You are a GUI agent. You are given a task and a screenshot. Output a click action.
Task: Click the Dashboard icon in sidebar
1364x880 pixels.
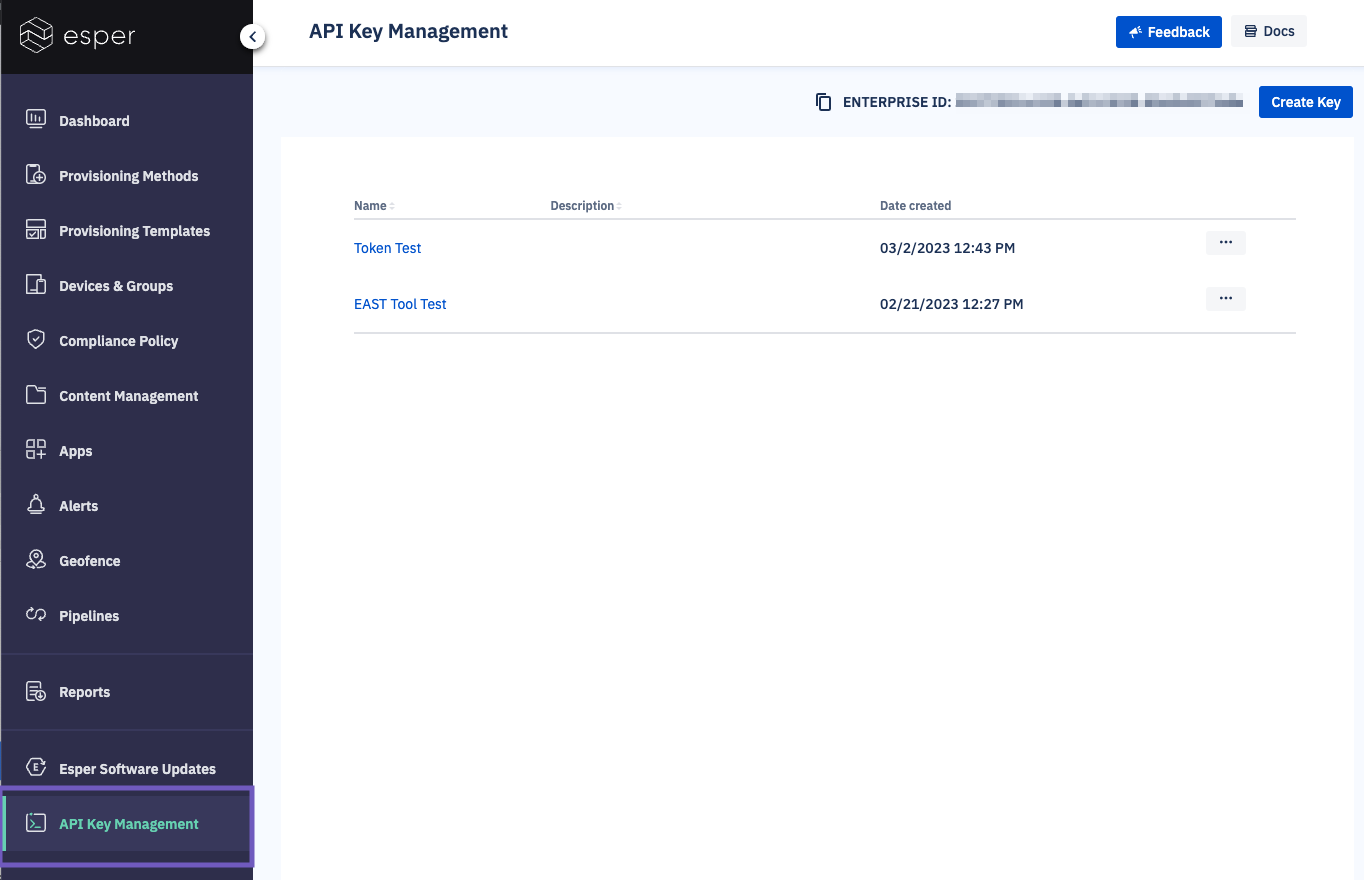point(36,120)
